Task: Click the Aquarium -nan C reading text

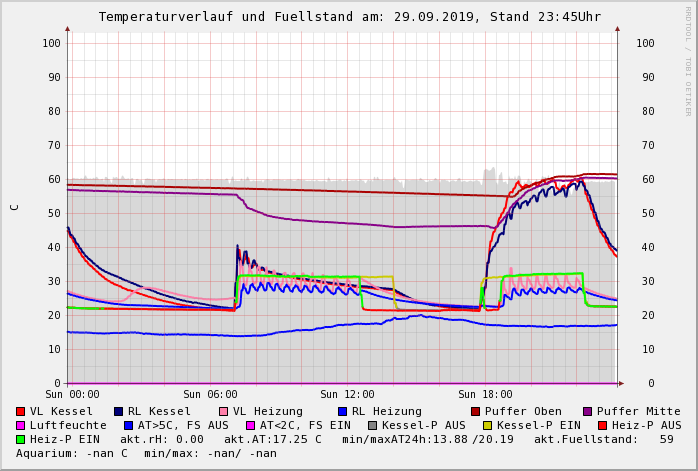Action: [72, 453]
